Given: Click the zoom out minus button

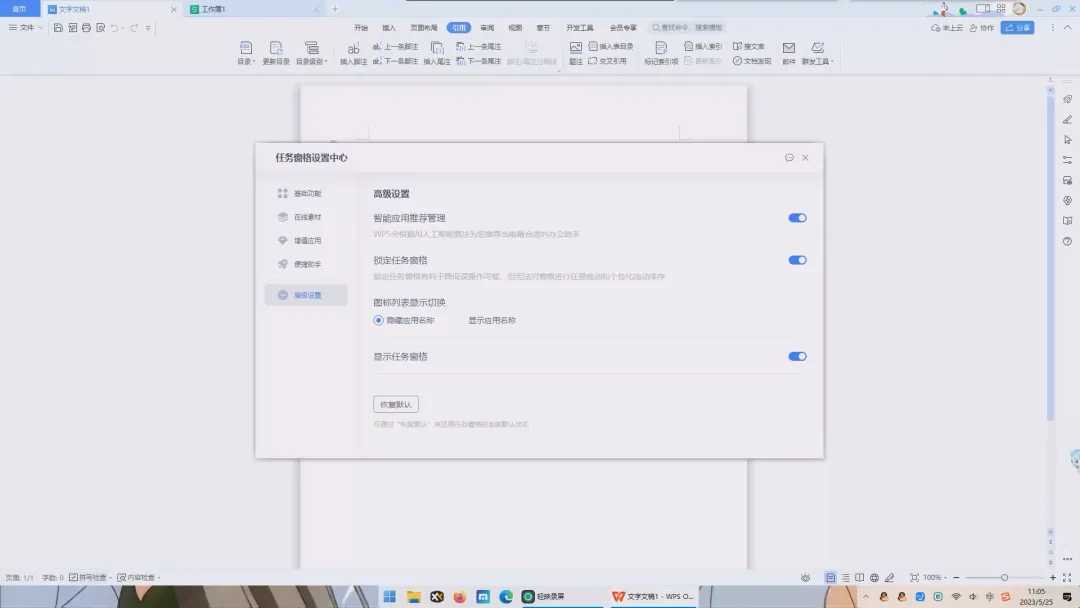Looking at the screenshot, I should 956,578.
